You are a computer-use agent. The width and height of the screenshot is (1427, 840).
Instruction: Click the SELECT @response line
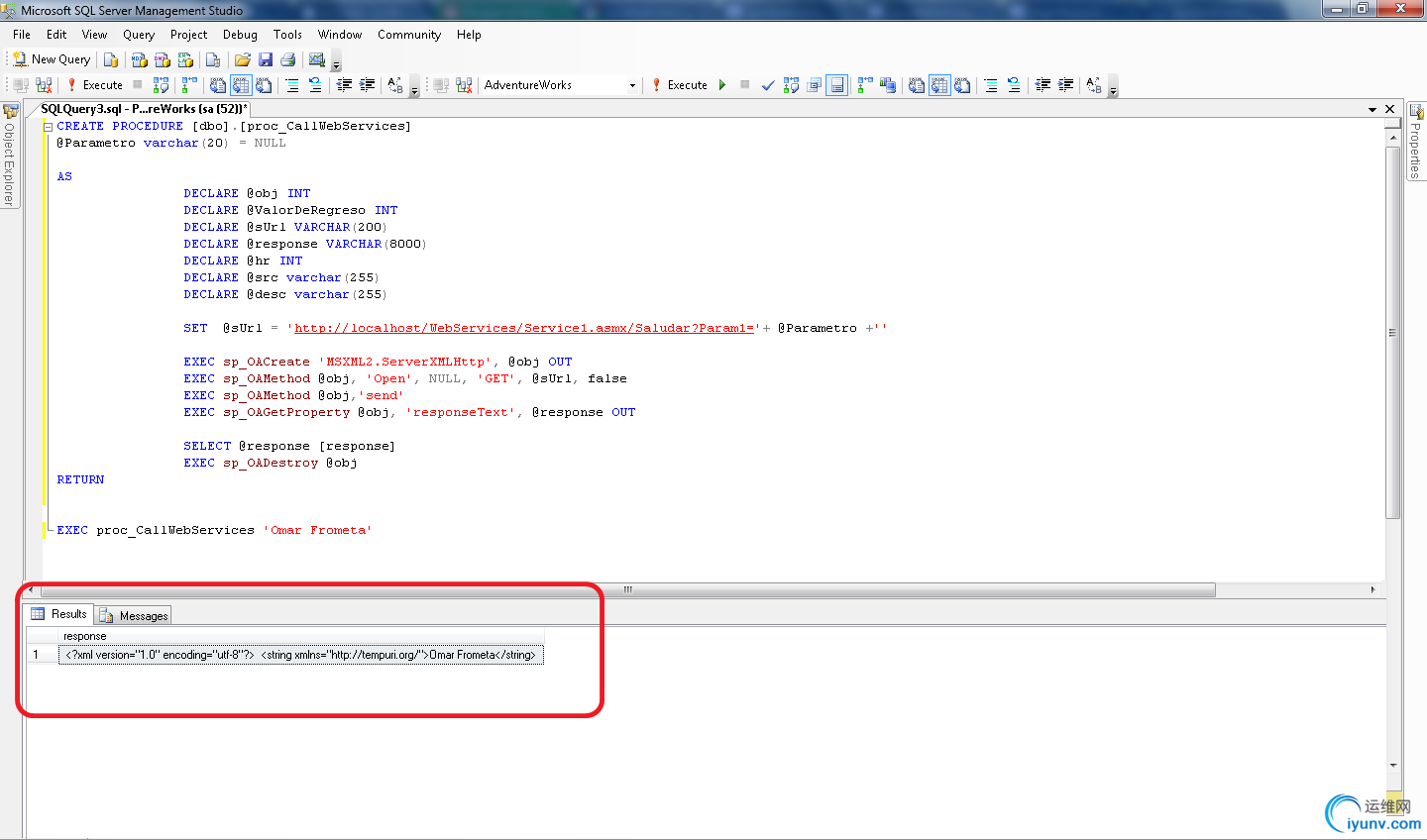click(x=289, y=446)
